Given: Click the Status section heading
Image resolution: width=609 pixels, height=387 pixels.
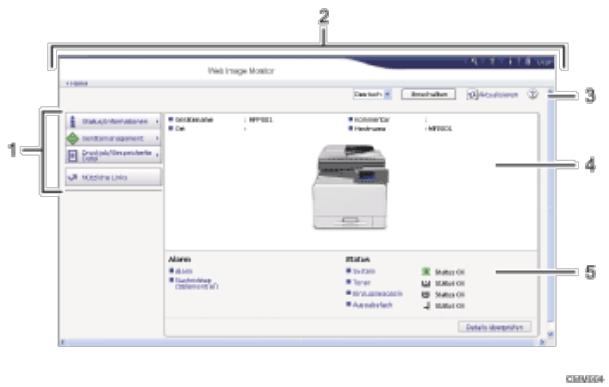Looking at the screenshot, I should point(358,259).
